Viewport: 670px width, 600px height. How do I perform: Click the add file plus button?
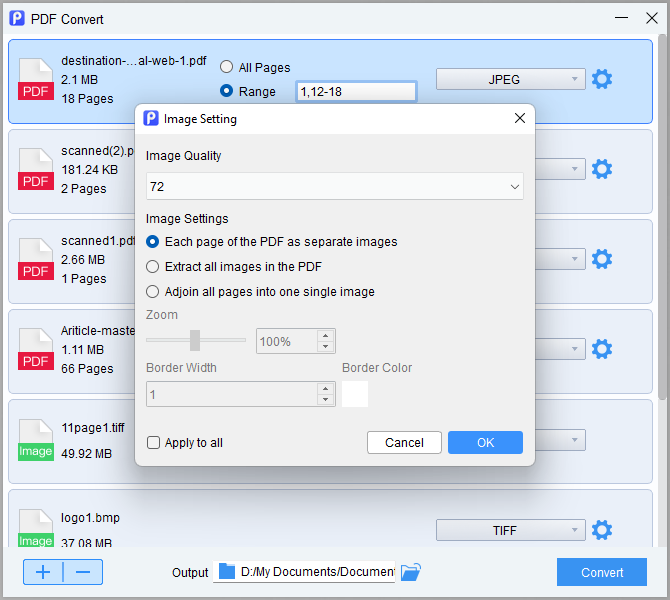(43, 572)
